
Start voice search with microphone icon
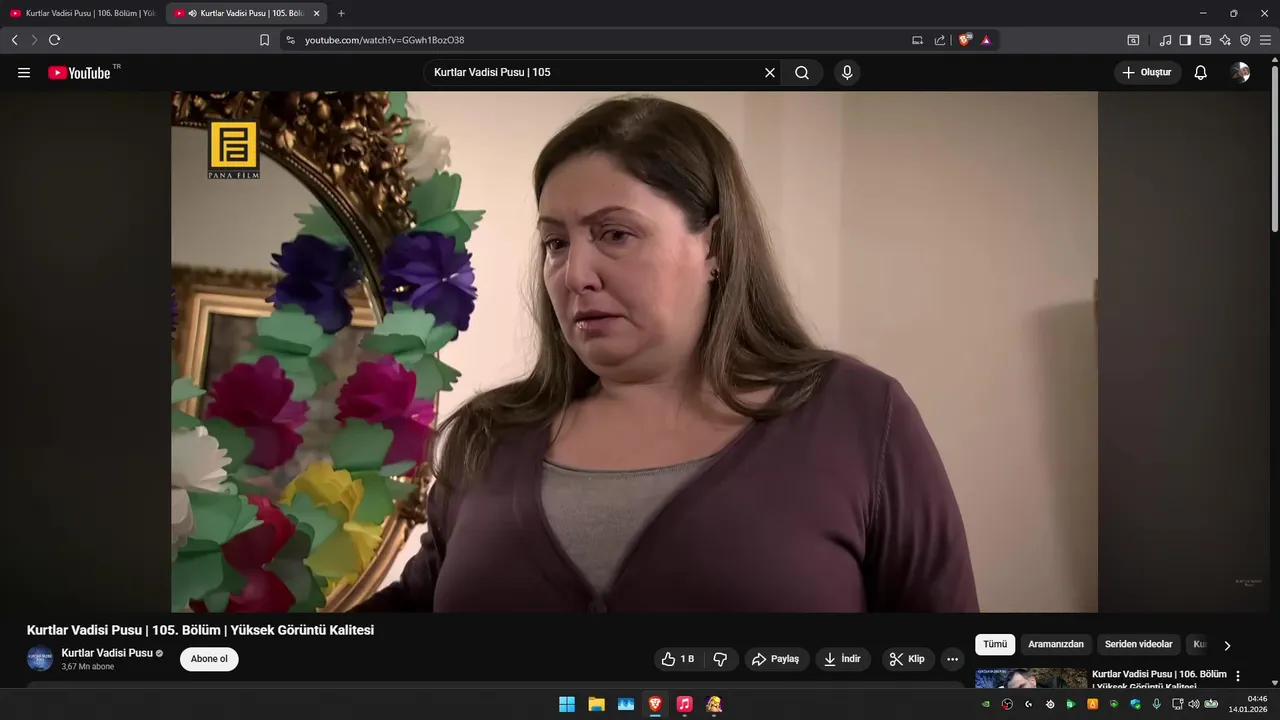point(847,73)
